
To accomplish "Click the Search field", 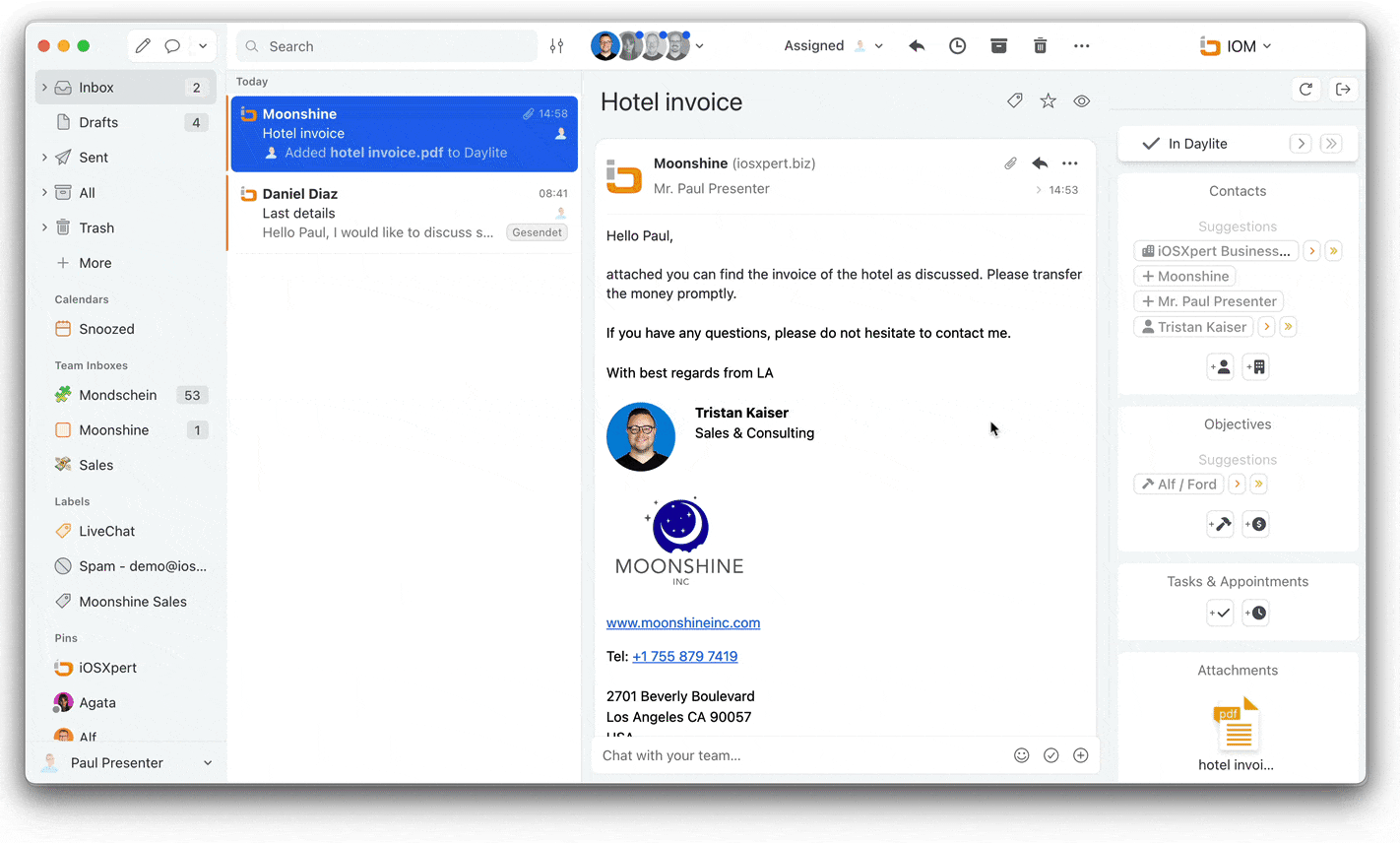I will pos(387,46).
